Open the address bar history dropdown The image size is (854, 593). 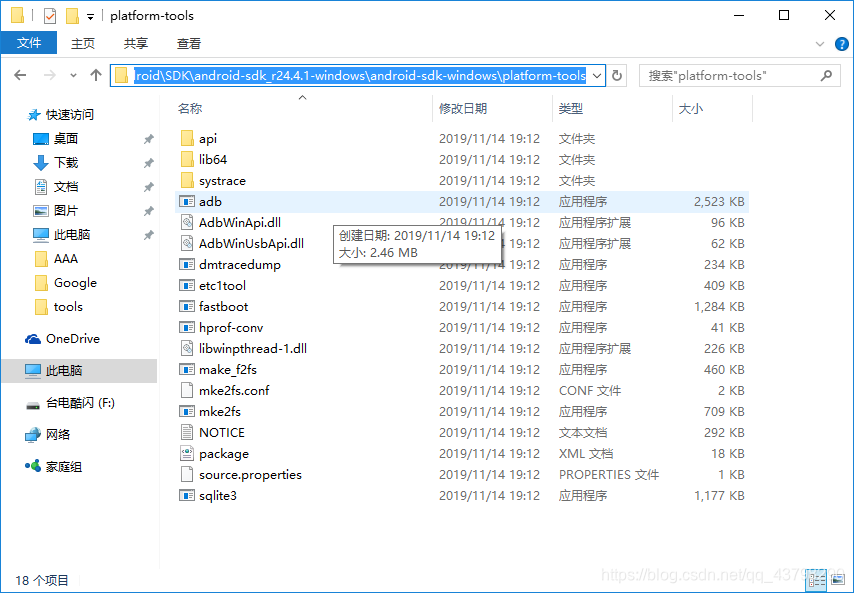(597, 76)
